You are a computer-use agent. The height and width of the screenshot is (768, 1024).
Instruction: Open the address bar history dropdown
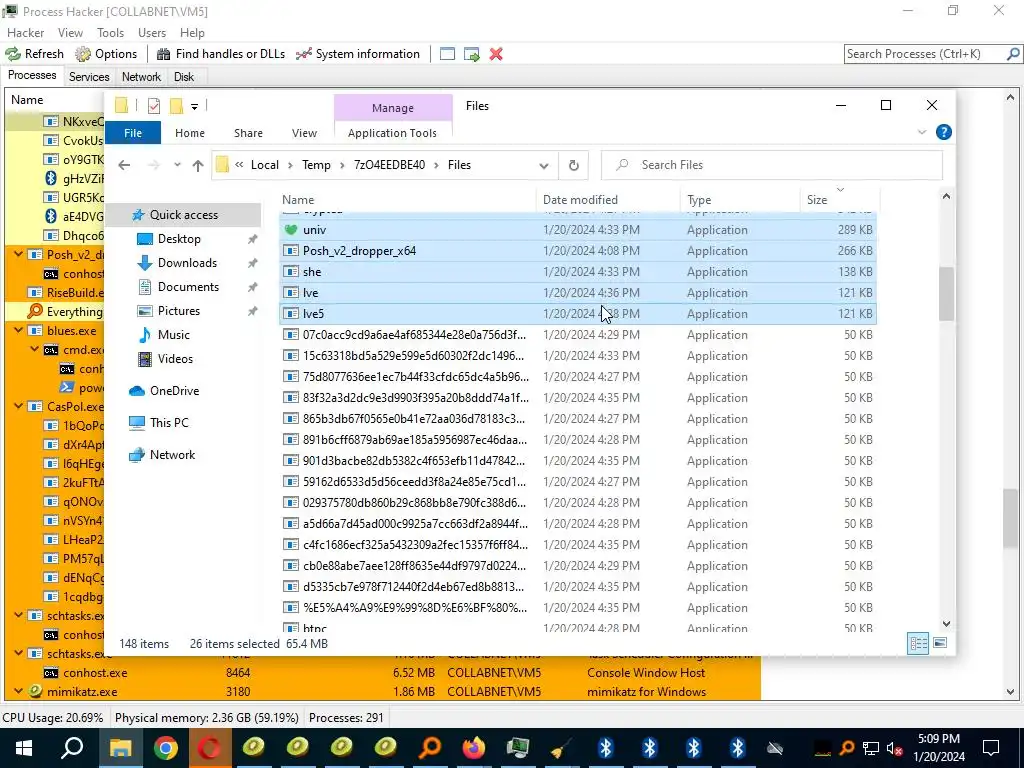click(x=543, y=165)
